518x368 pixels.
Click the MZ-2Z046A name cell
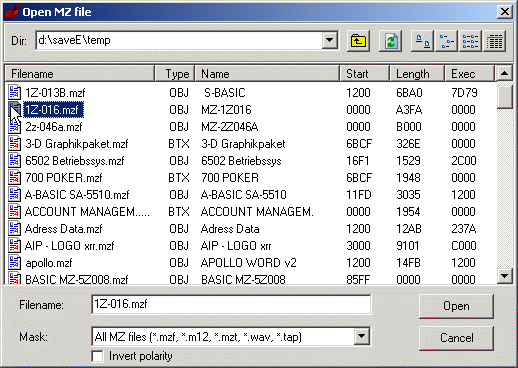click(x=230, y=127)
